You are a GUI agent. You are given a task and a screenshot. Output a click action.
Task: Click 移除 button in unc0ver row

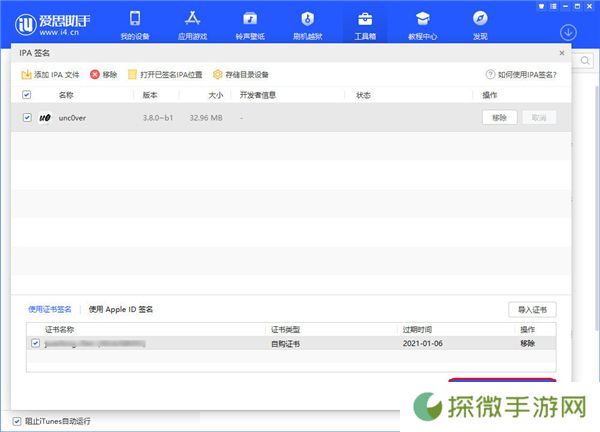point(499,117)
